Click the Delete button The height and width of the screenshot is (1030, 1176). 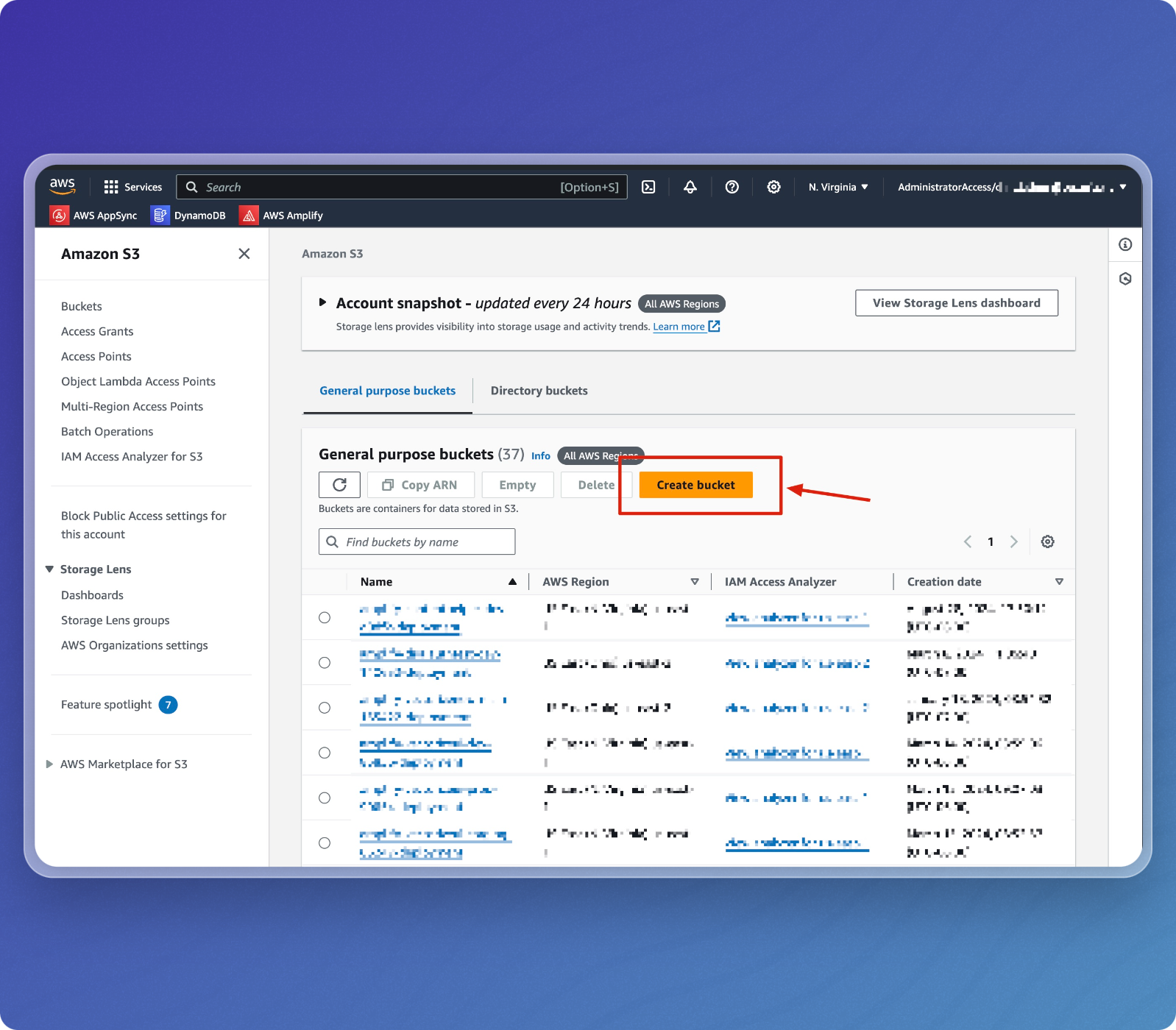click(x=596, y=485)
